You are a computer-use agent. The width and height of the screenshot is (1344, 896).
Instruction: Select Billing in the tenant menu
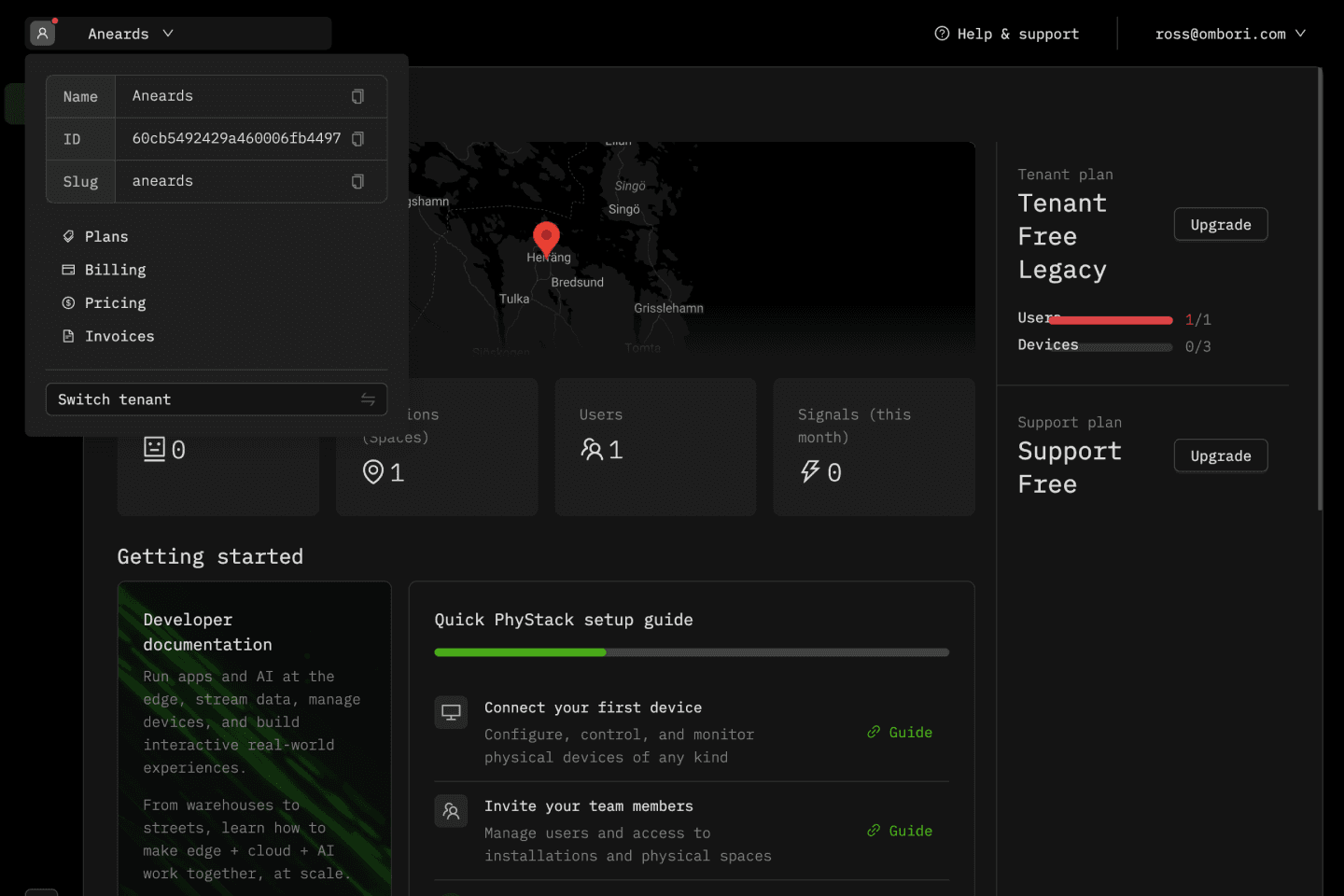click(115, 270)
